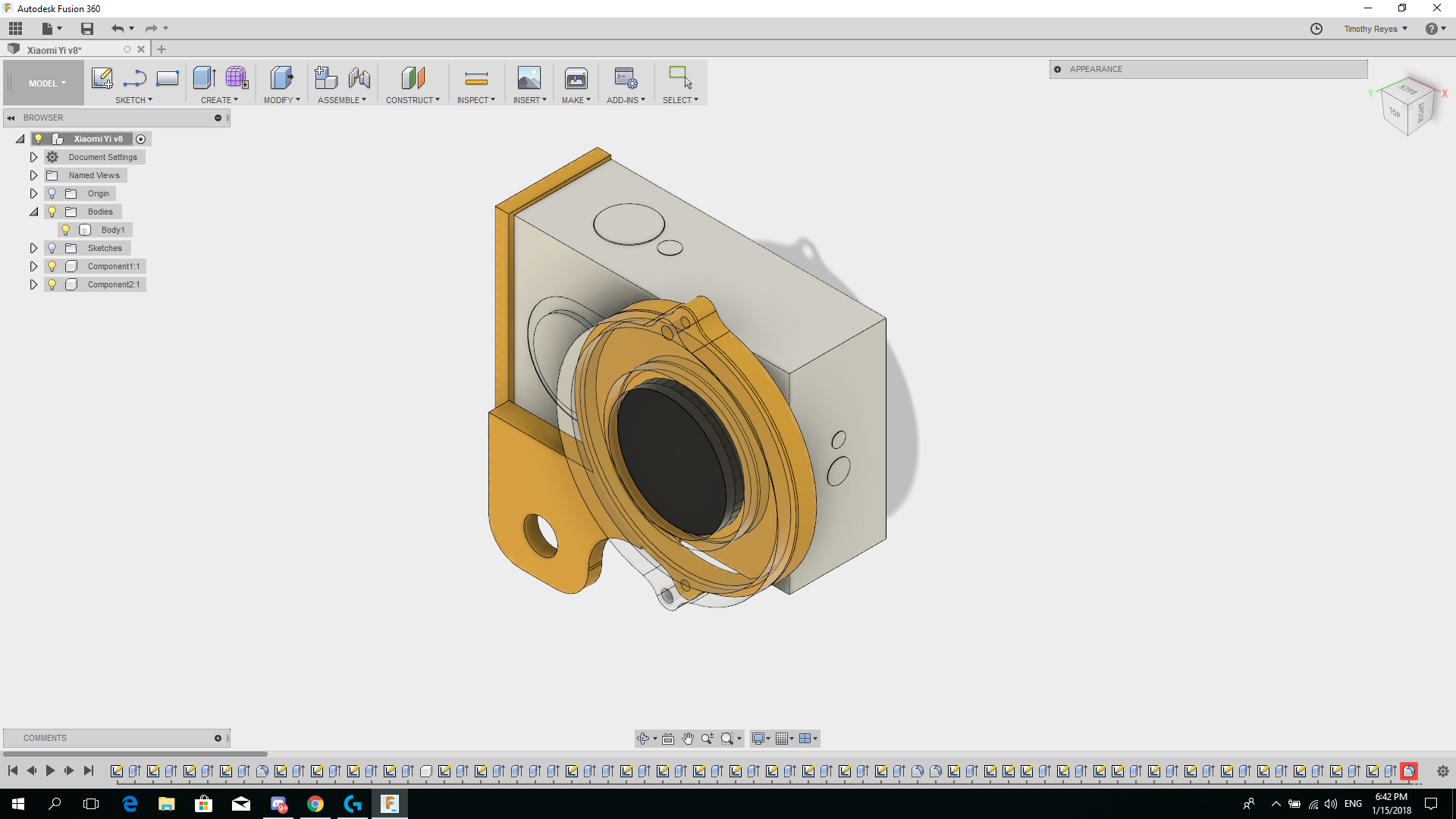The width and height of the screenshot is (1456, 819).
Task: Expand the APPEARANCE panel
Action: pos(1059,69)
